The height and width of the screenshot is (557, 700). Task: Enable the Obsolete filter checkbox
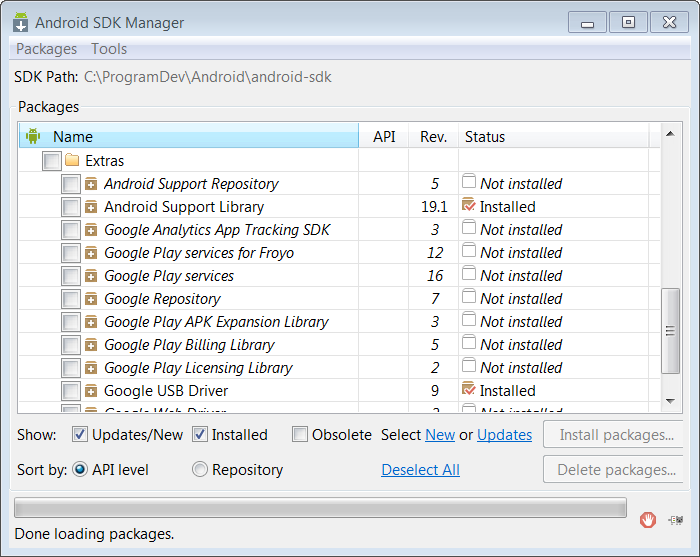tap(300, 434)
